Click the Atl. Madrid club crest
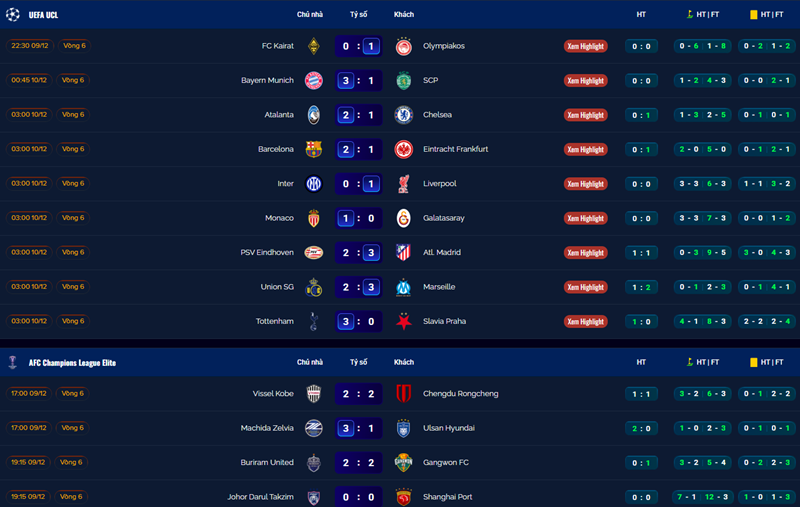 click(403, 253)
